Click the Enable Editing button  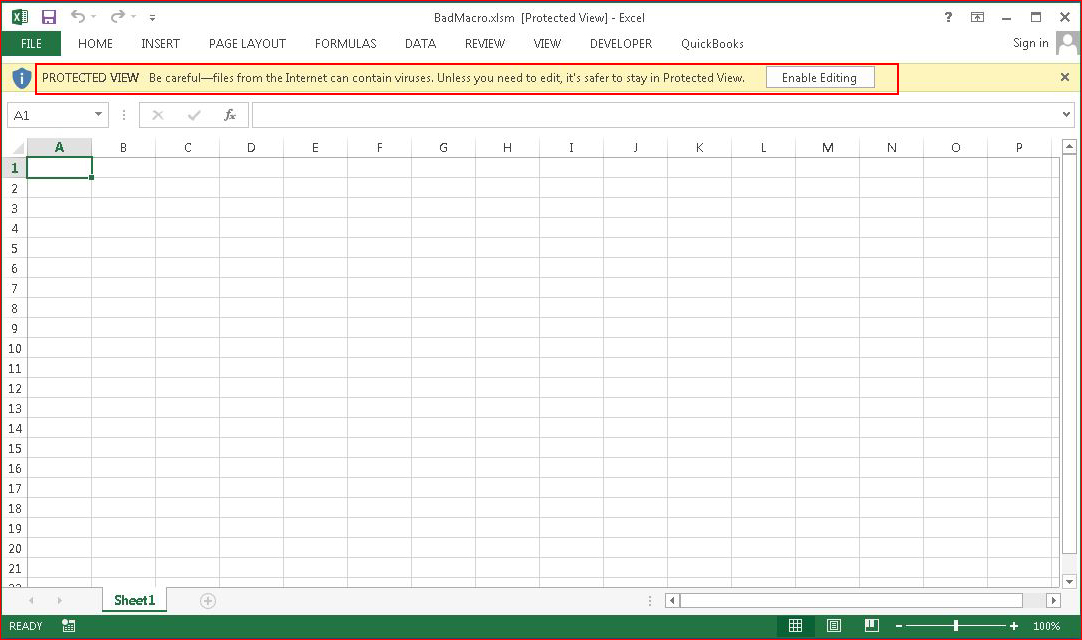coord(820,78)
